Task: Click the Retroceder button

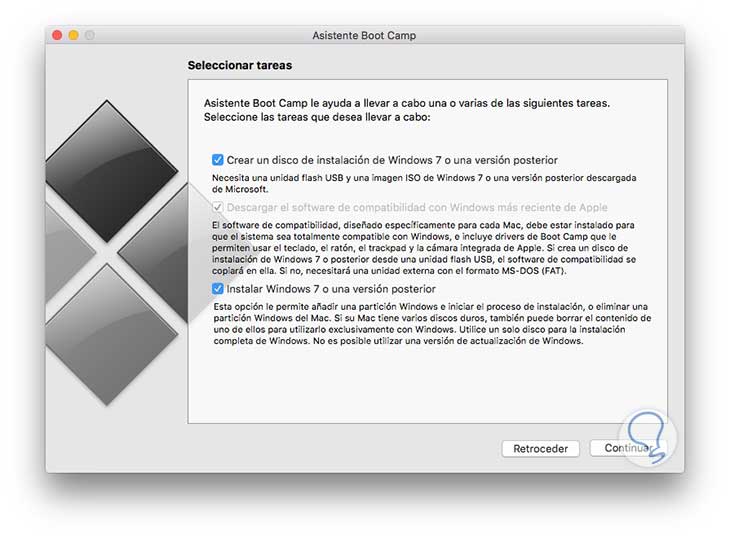Action: [541, 449]
